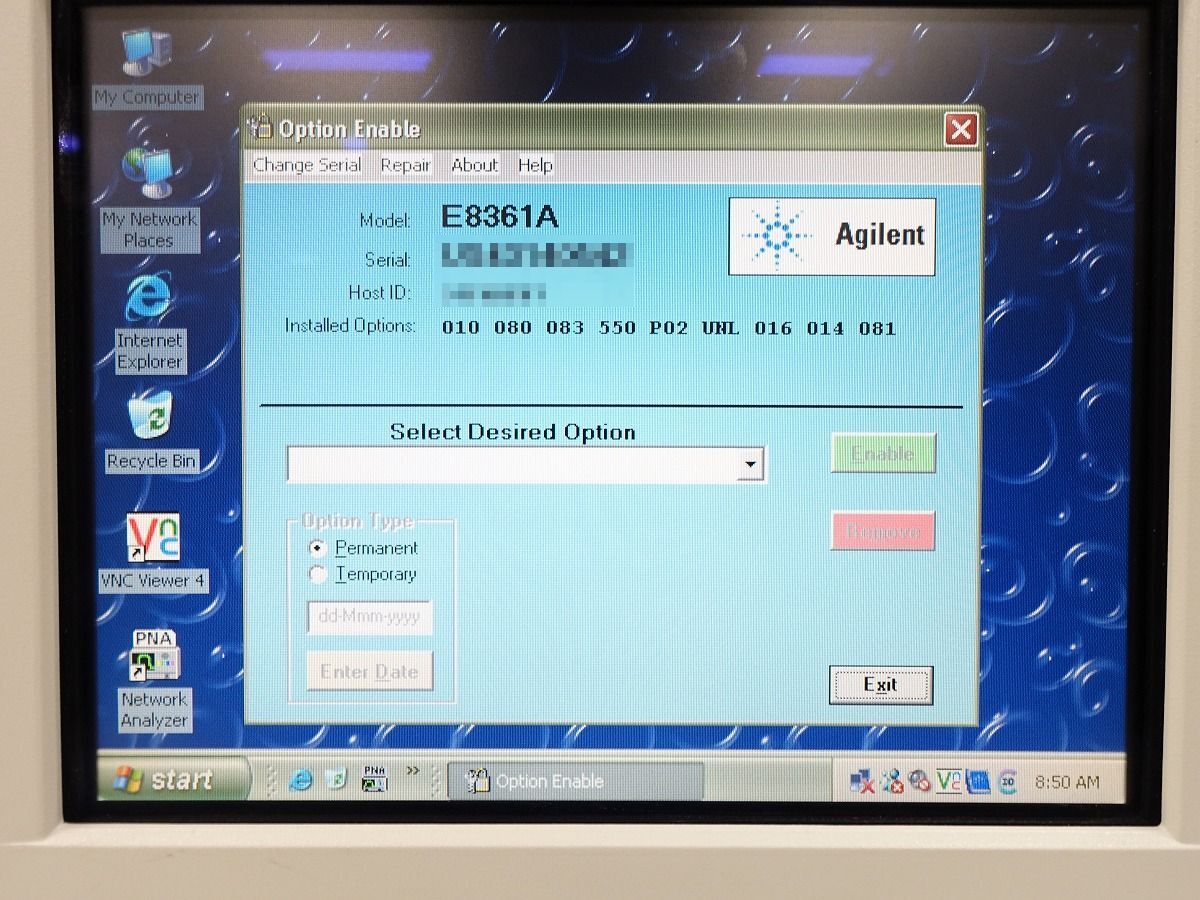Click installed option code 080

tap(513, 328)
